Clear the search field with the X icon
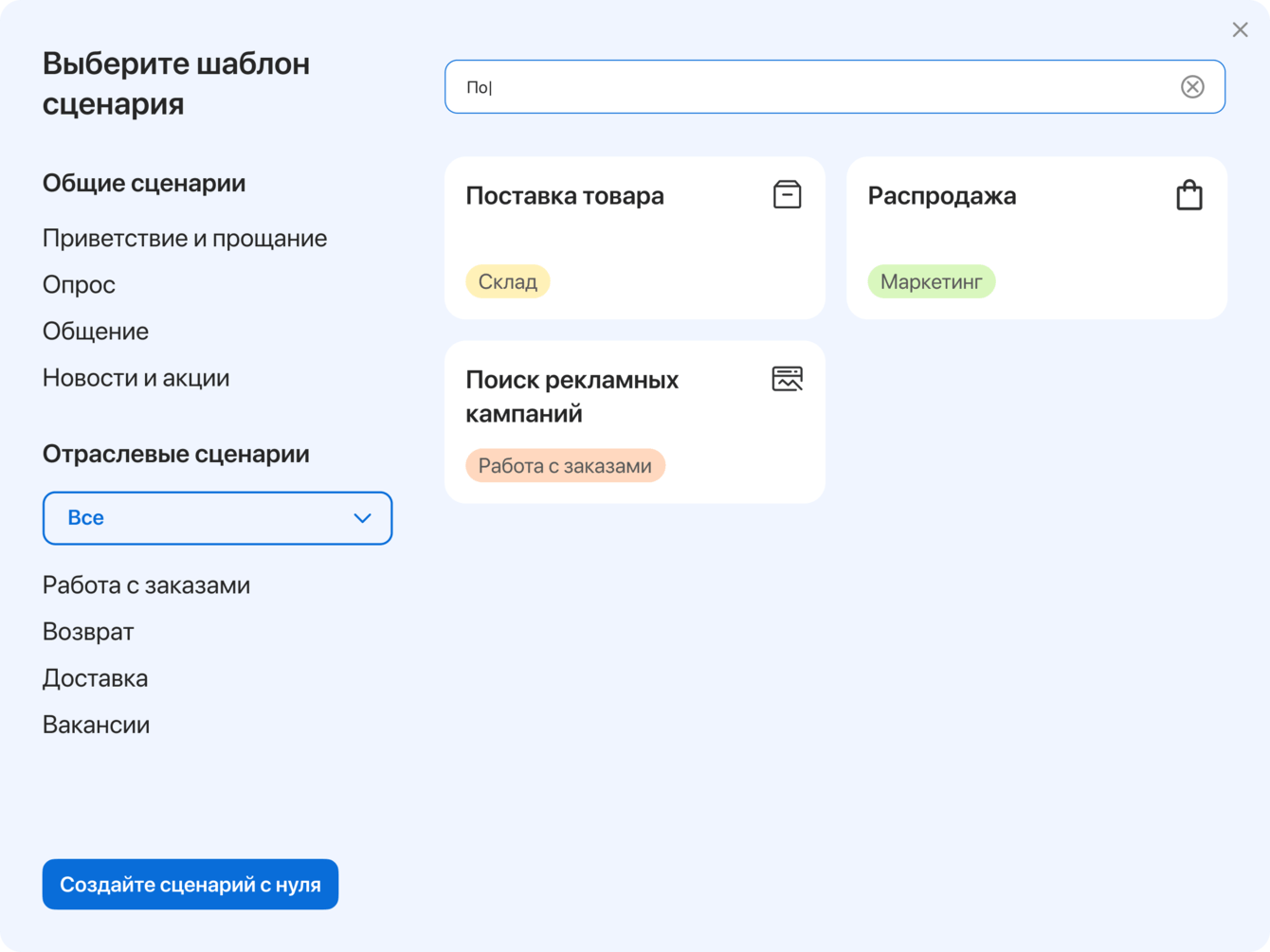1270x952 pixels. coord(1192,87)
